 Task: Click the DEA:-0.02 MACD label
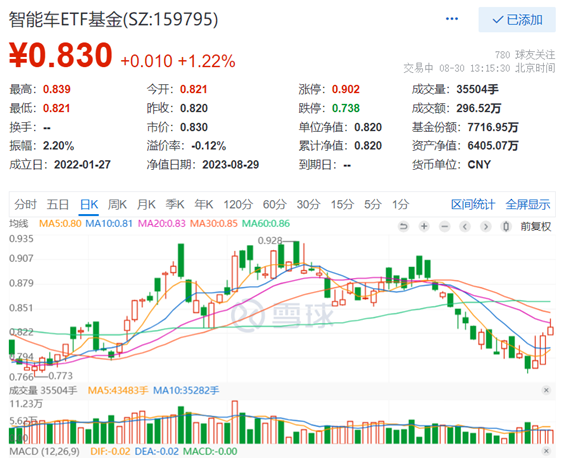click(157, 451)
